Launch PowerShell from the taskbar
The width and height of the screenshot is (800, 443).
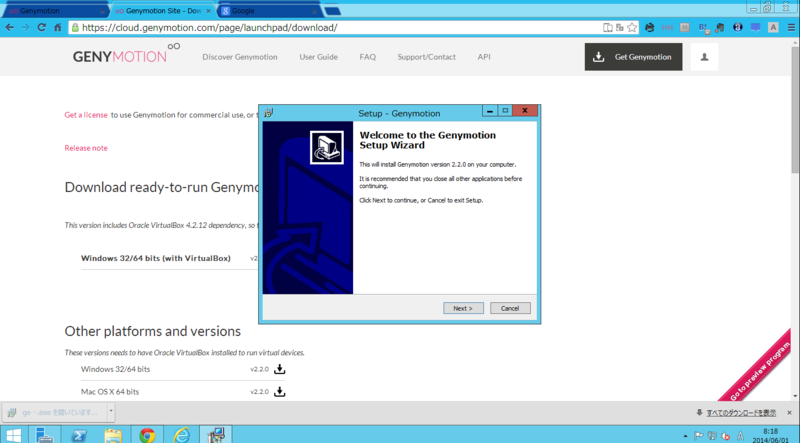[79, 435]
